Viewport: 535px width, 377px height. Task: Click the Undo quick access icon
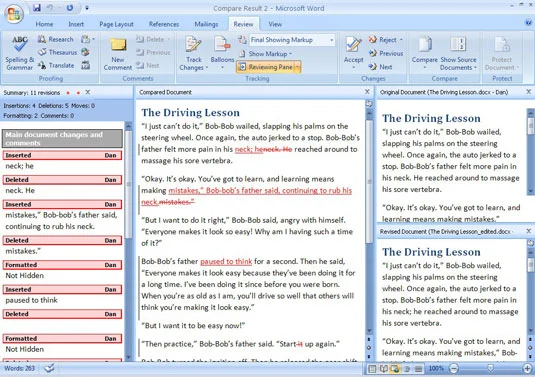tap(50, 8)
